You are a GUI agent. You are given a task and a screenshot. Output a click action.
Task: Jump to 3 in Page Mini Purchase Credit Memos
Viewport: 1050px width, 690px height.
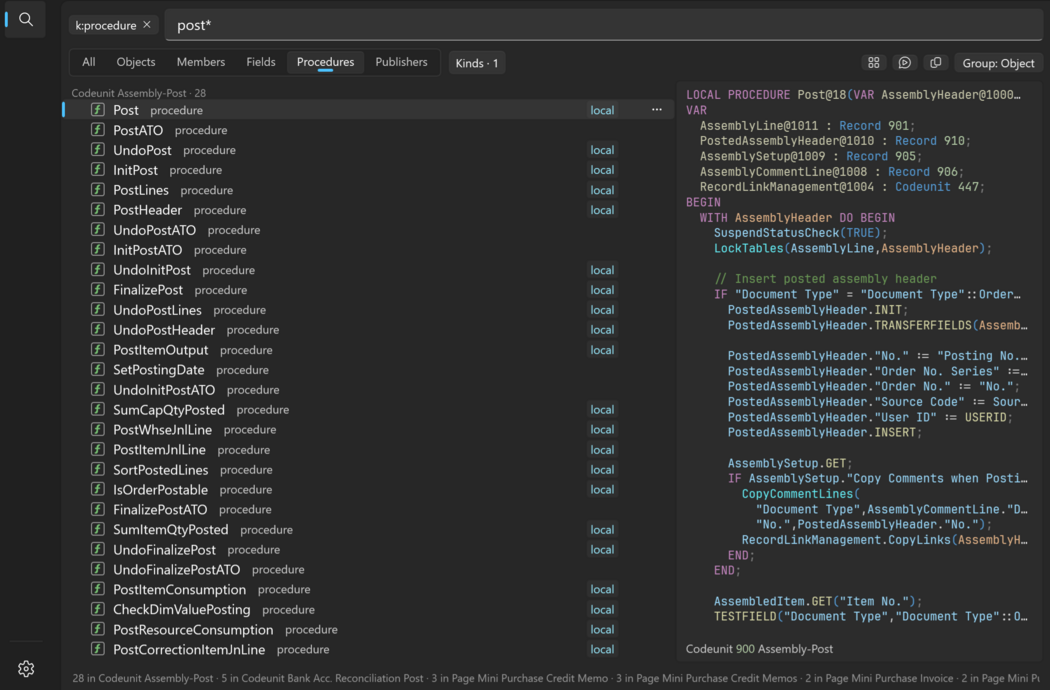pos(706,678)
